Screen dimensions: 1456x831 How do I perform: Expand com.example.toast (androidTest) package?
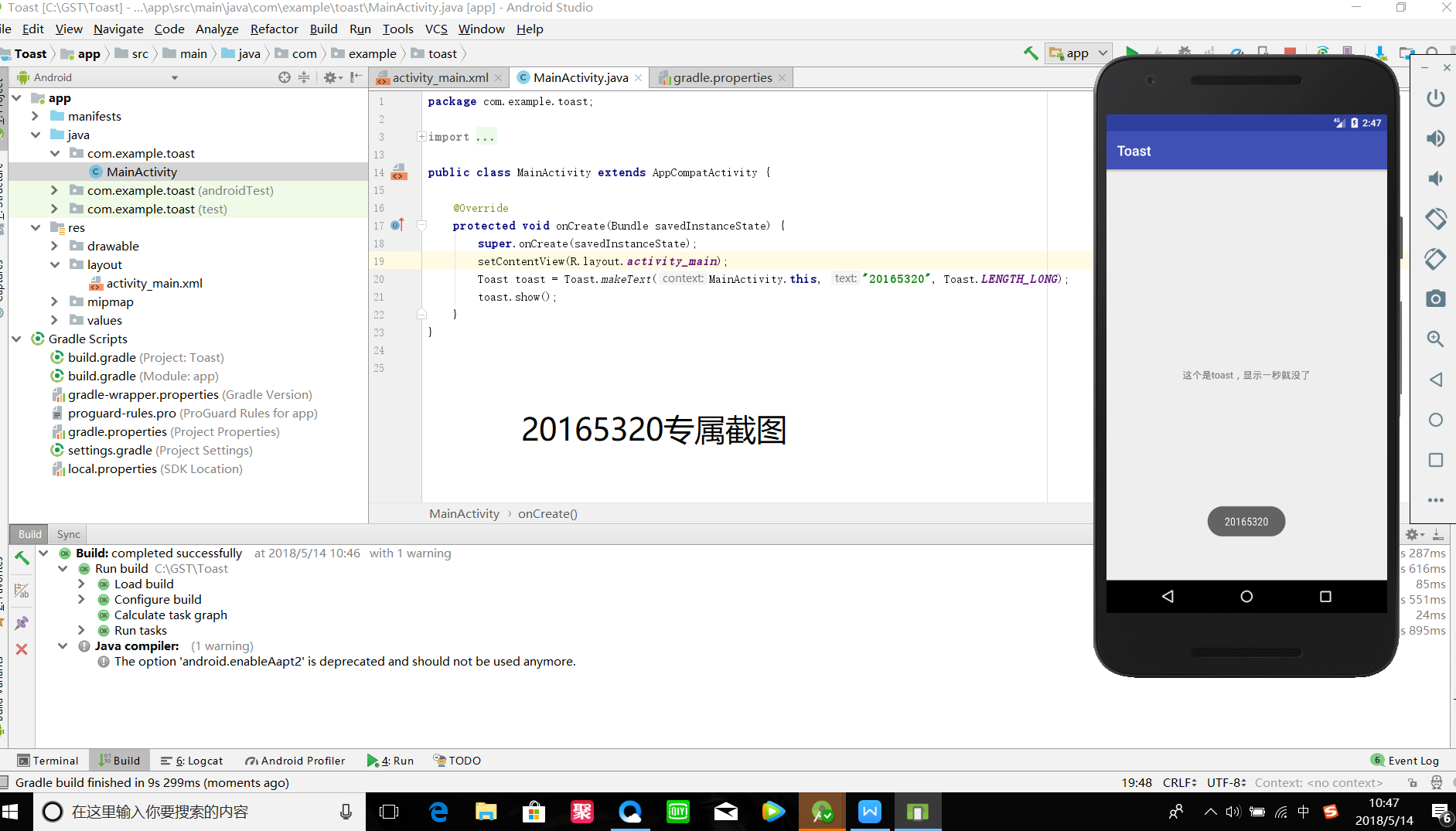tap(54, 190)
